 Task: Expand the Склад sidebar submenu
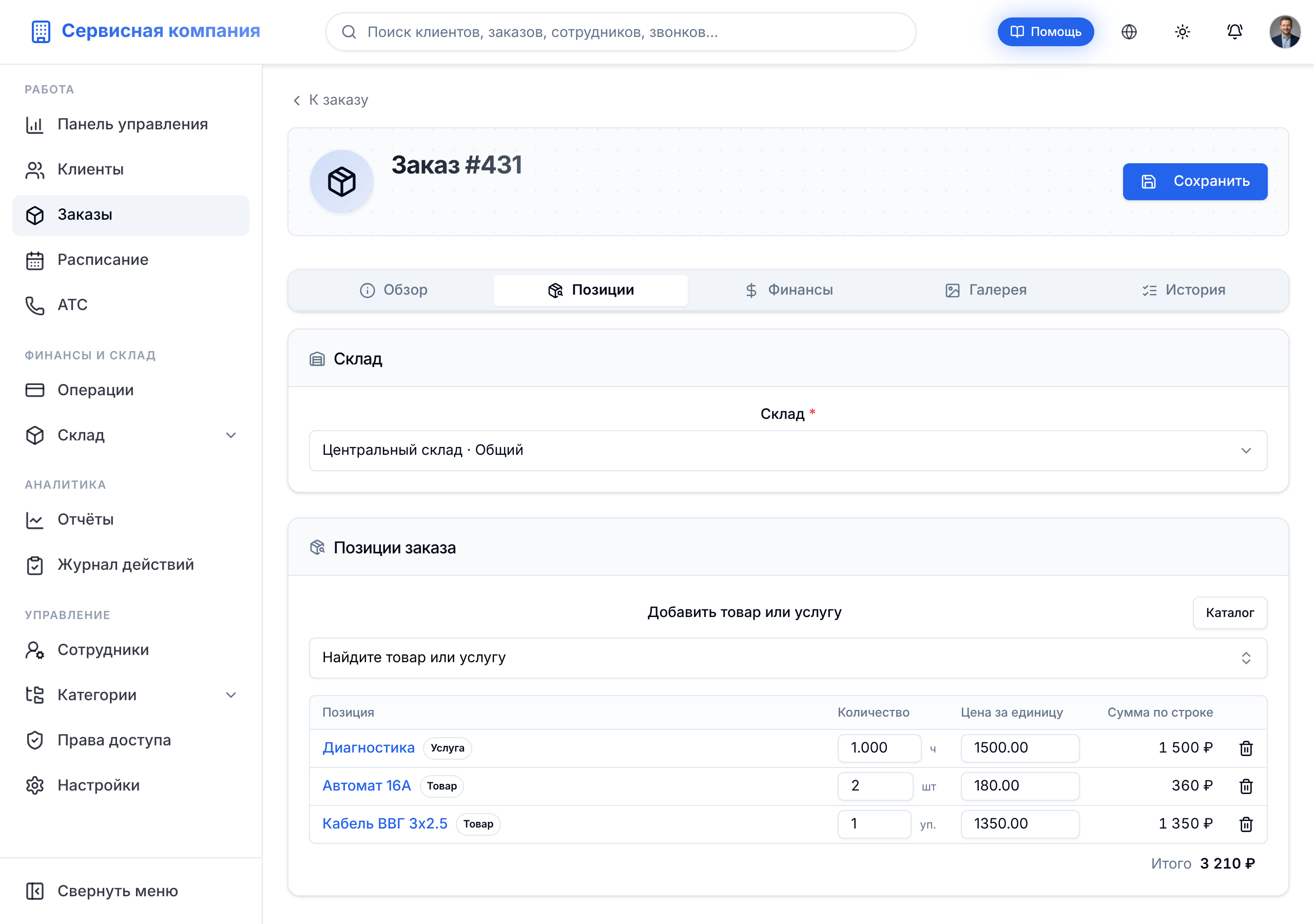point(130,435)
